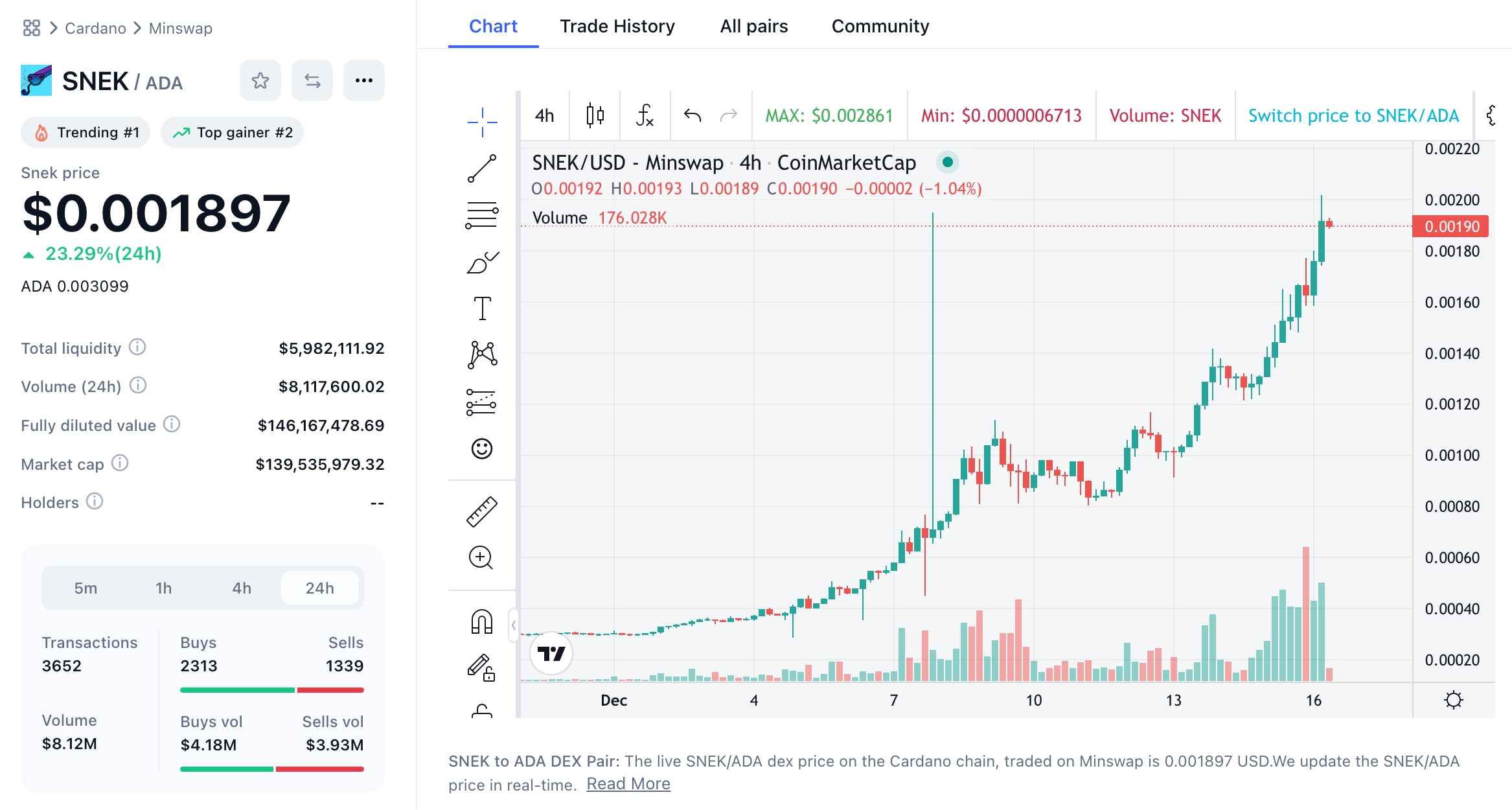Click the Volume 176.028K indicator legend
Image resolution: width=1512 pixels, height=810 pixels.
pyautogui.click(x=599, y=218)
